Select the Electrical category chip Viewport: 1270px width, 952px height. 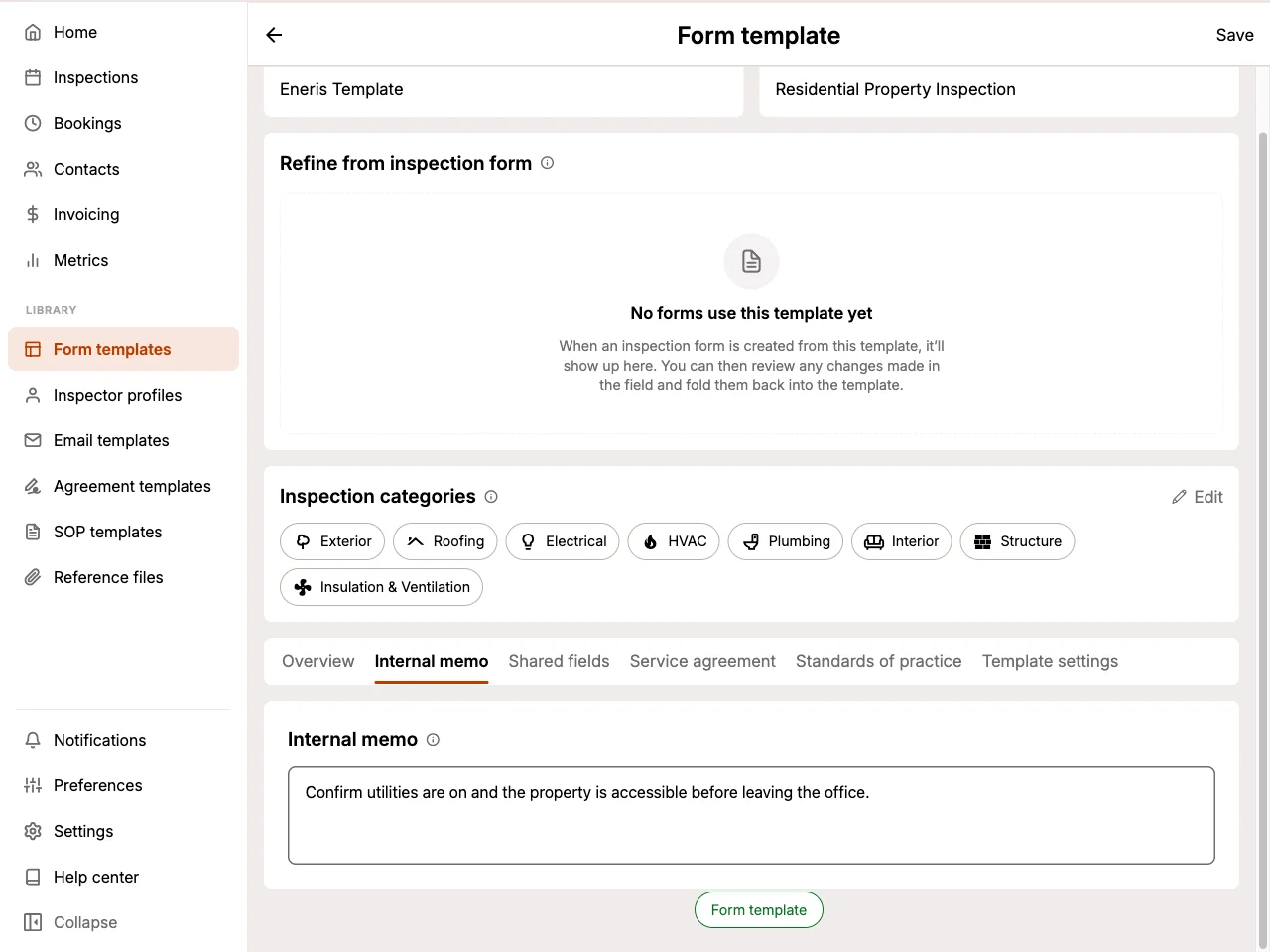click(x=563, y=541)
